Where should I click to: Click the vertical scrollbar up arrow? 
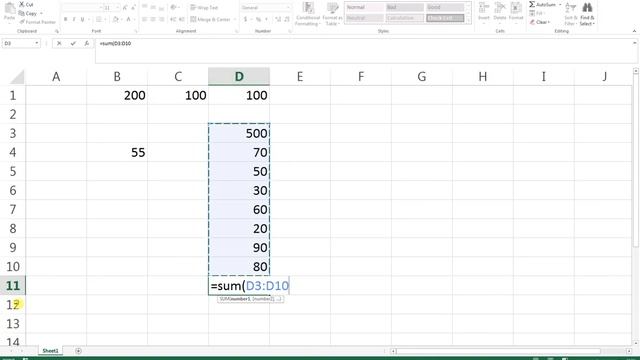[x=636, y=71]
